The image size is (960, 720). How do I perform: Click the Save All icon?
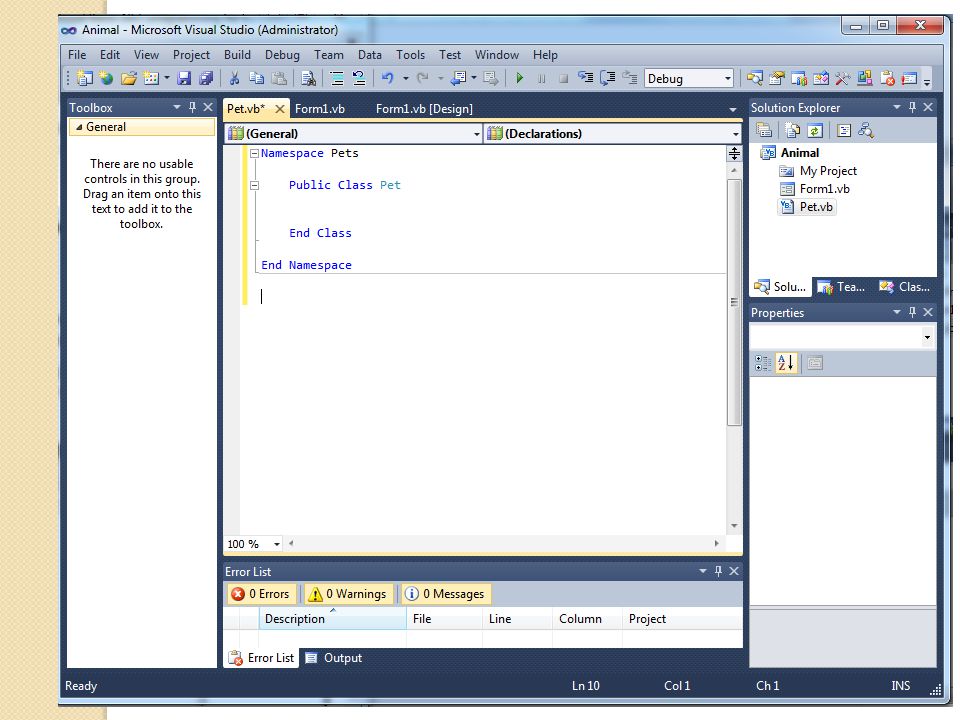[x=206, y=78]
